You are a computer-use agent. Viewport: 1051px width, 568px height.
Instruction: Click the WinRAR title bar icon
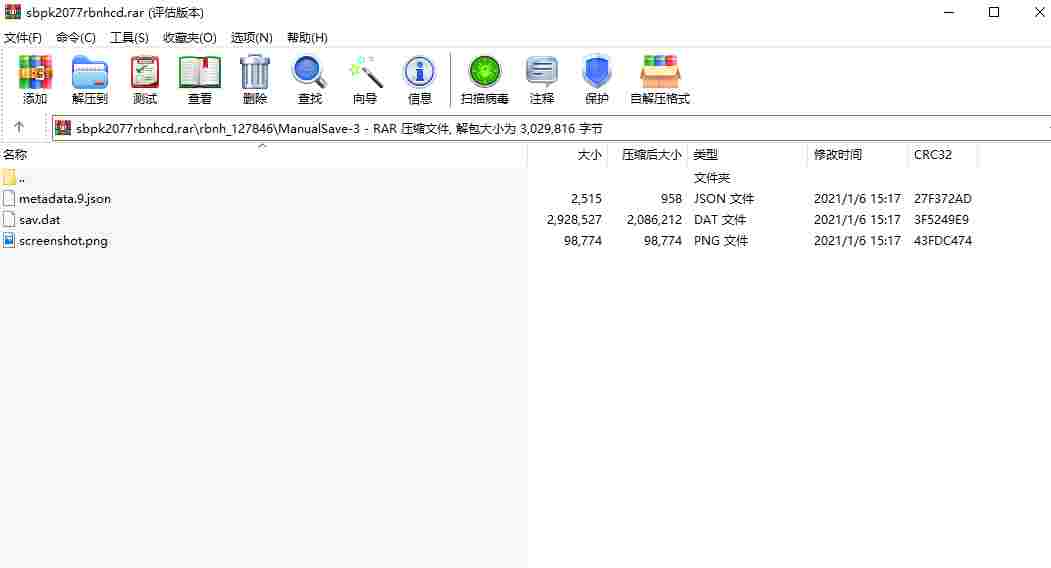13,11
